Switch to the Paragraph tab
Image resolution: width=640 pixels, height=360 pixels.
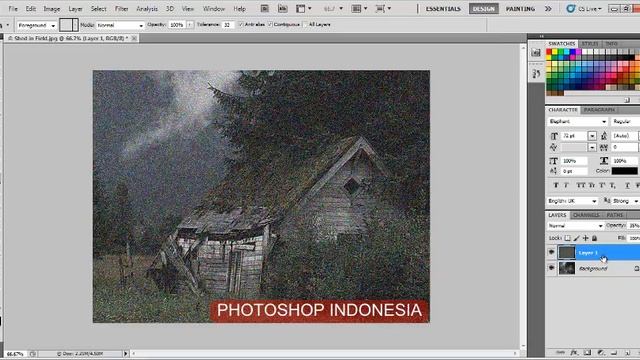click(599, 110)
